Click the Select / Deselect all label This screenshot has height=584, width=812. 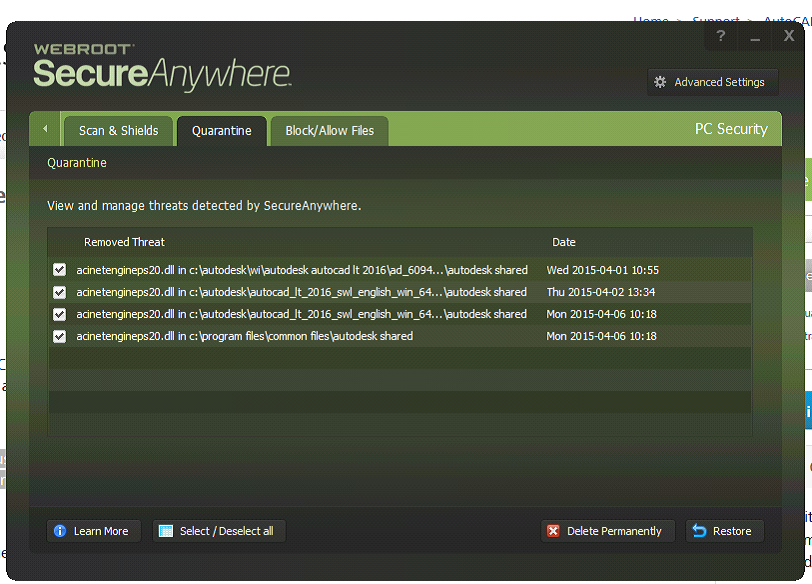coord(226,531)
